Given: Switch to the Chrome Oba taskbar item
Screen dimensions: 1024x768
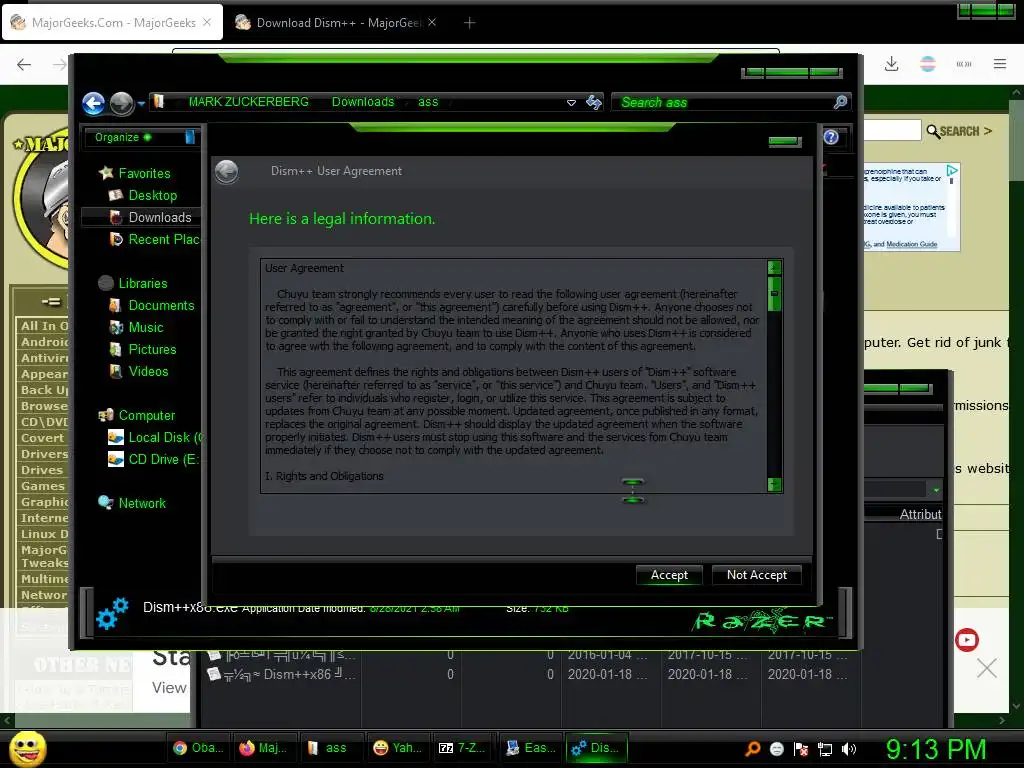Looking at the screenshot, I should (199, 748).
